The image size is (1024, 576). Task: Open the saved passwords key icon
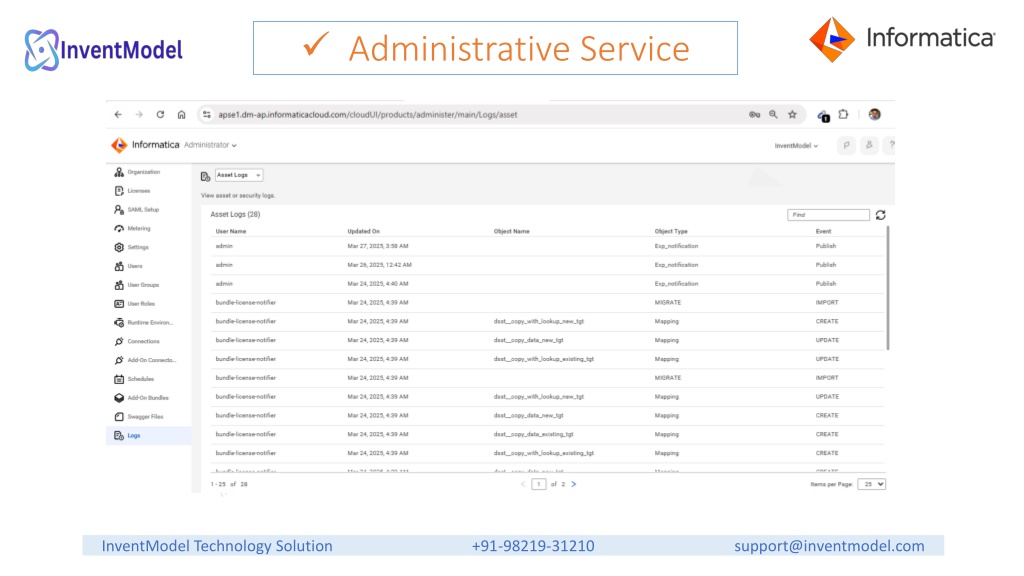[754, 114]
